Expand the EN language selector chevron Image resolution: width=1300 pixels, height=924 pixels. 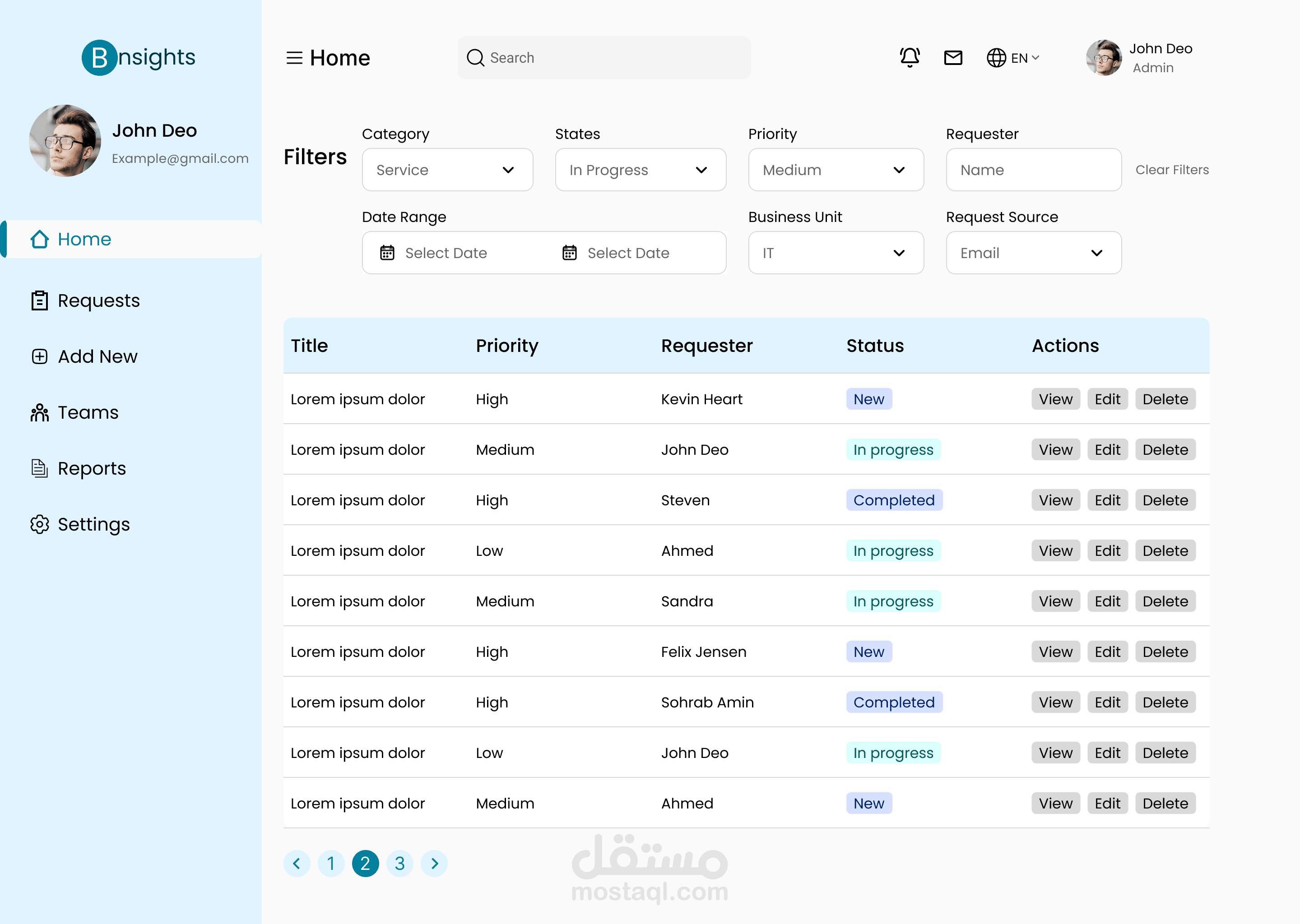[x=1035, y=58]
